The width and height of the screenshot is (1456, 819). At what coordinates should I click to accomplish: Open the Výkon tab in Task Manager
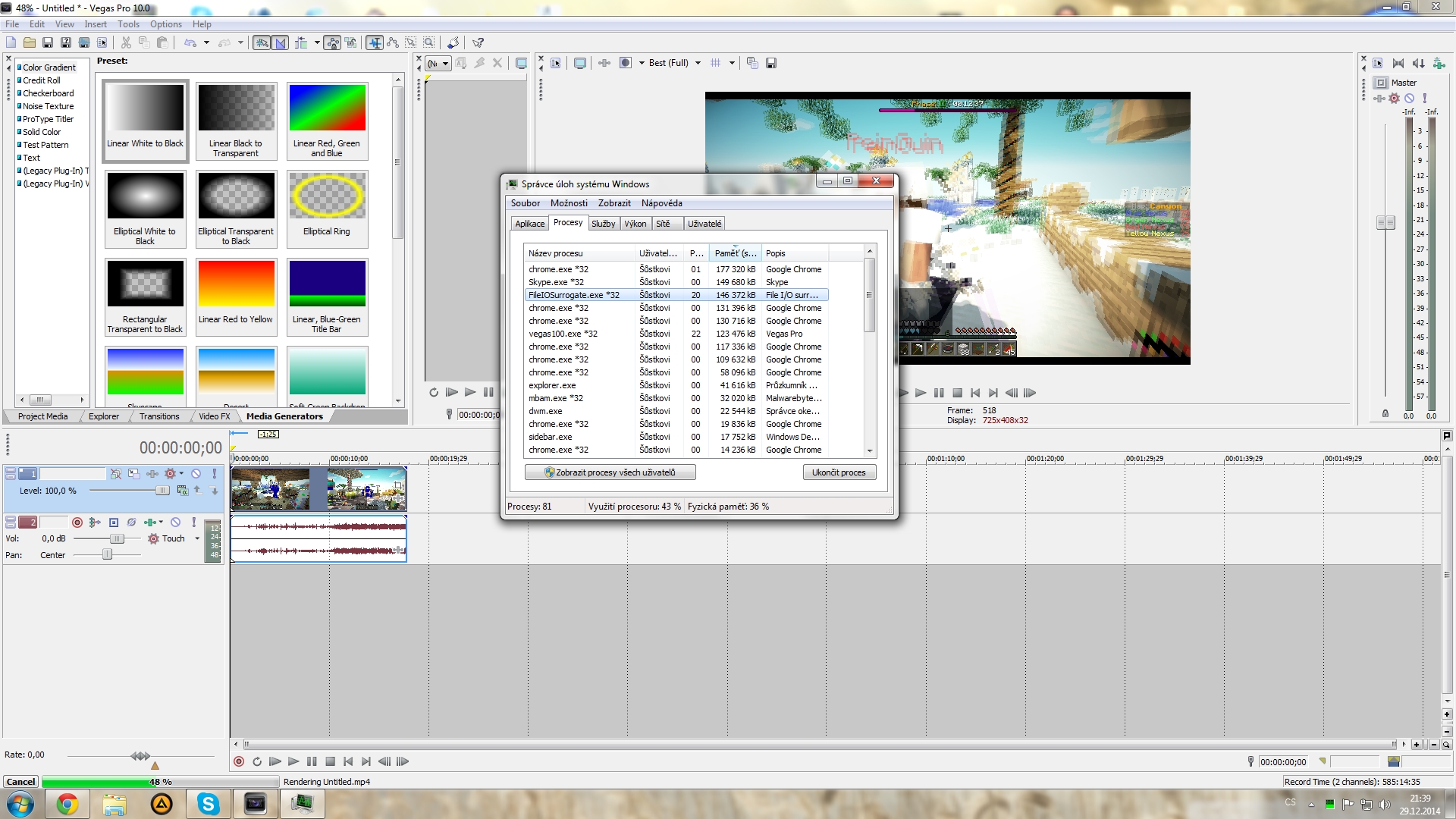point(635,224)
